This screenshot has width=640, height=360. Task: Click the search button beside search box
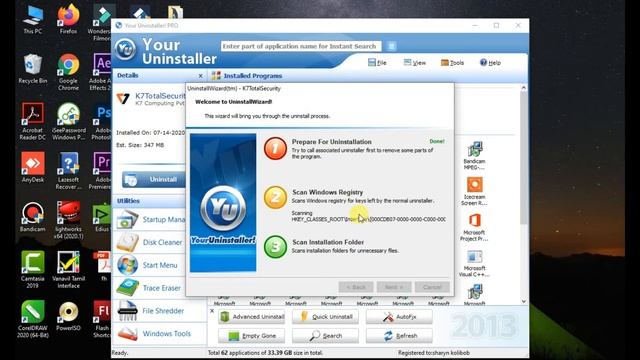[x=391, y=46]
